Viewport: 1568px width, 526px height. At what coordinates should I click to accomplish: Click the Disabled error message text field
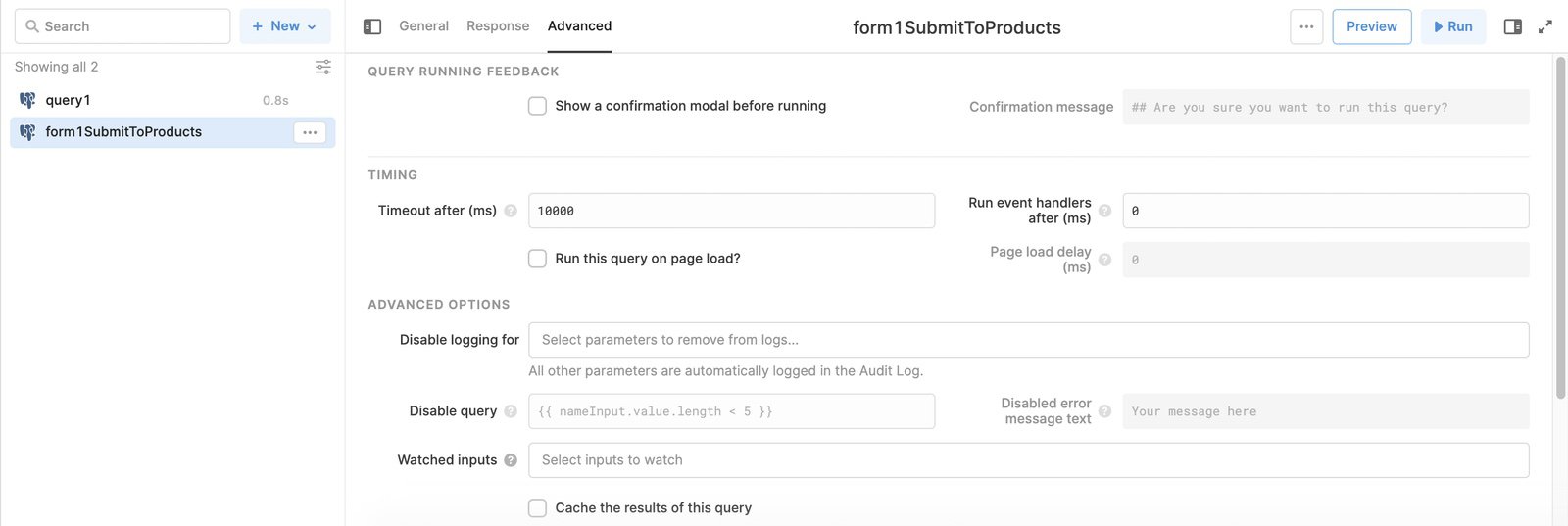[x=1326, y=411]
